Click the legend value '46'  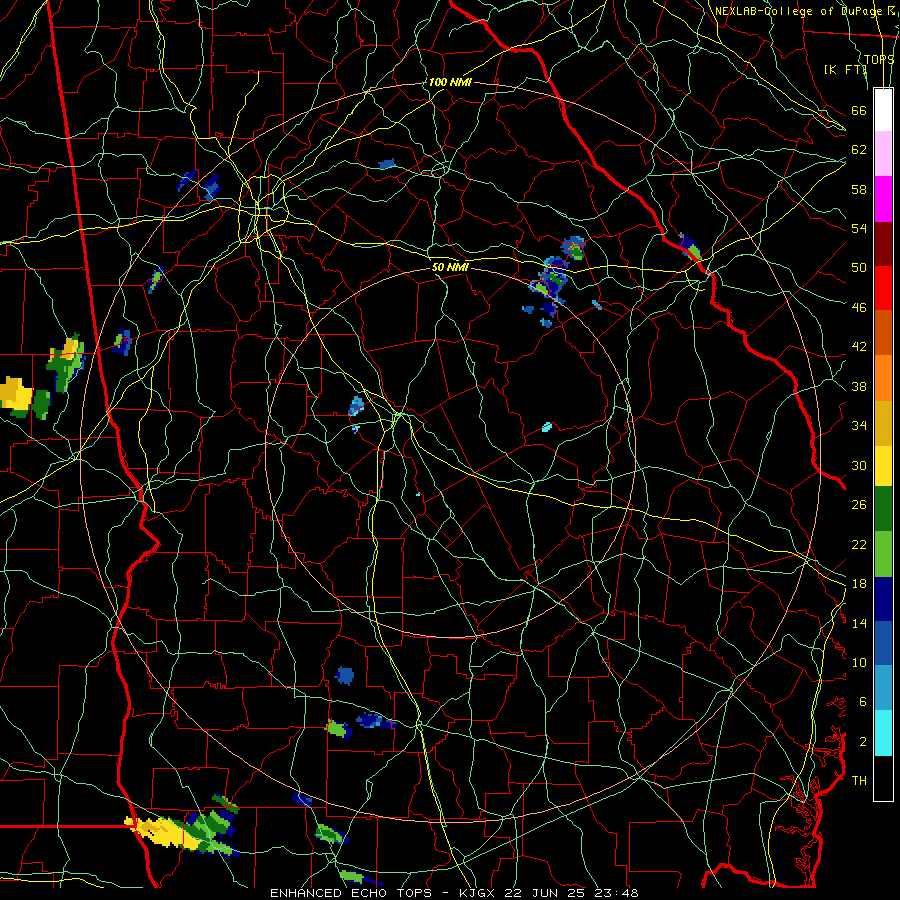(859, 308)
